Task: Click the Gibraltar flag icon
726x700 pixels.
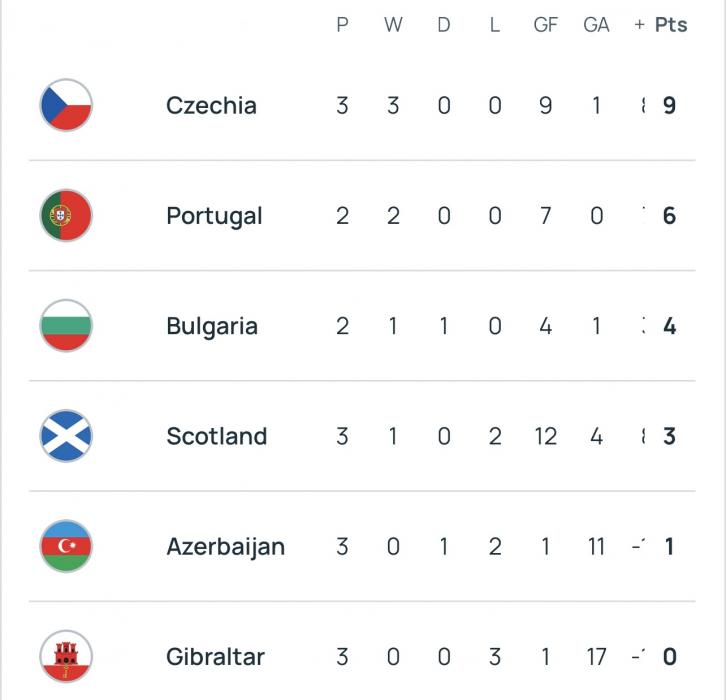Action: pos(66,657)
